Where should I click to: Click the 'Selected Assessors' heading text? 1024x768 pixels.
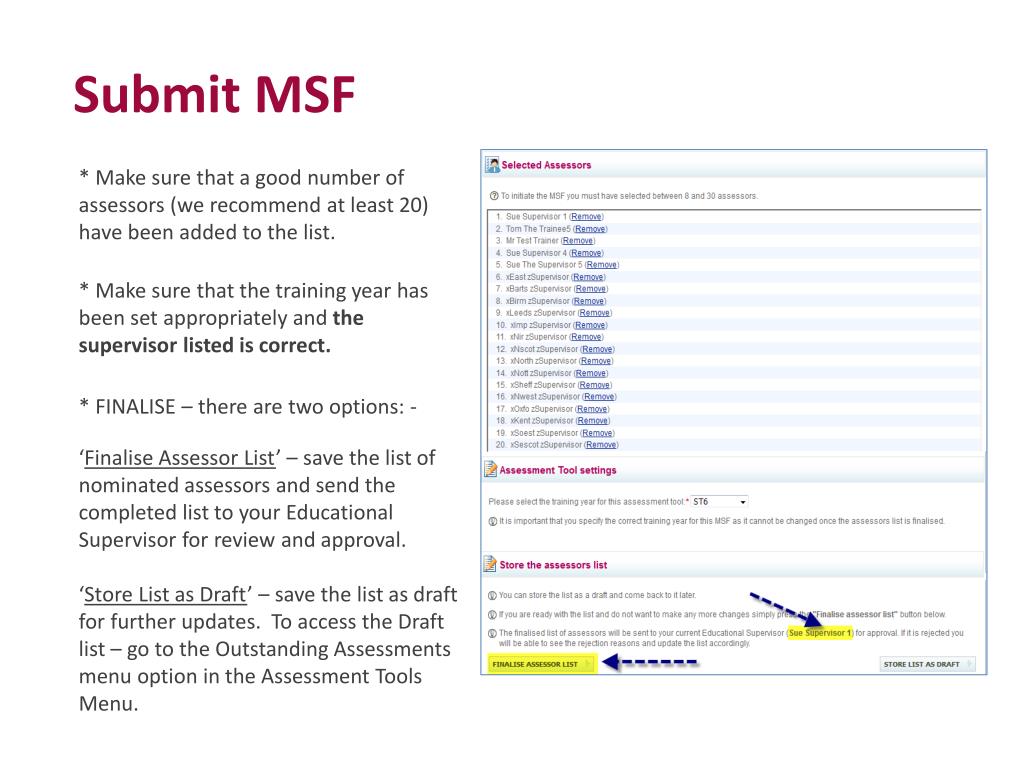click(x=546, y=165)
